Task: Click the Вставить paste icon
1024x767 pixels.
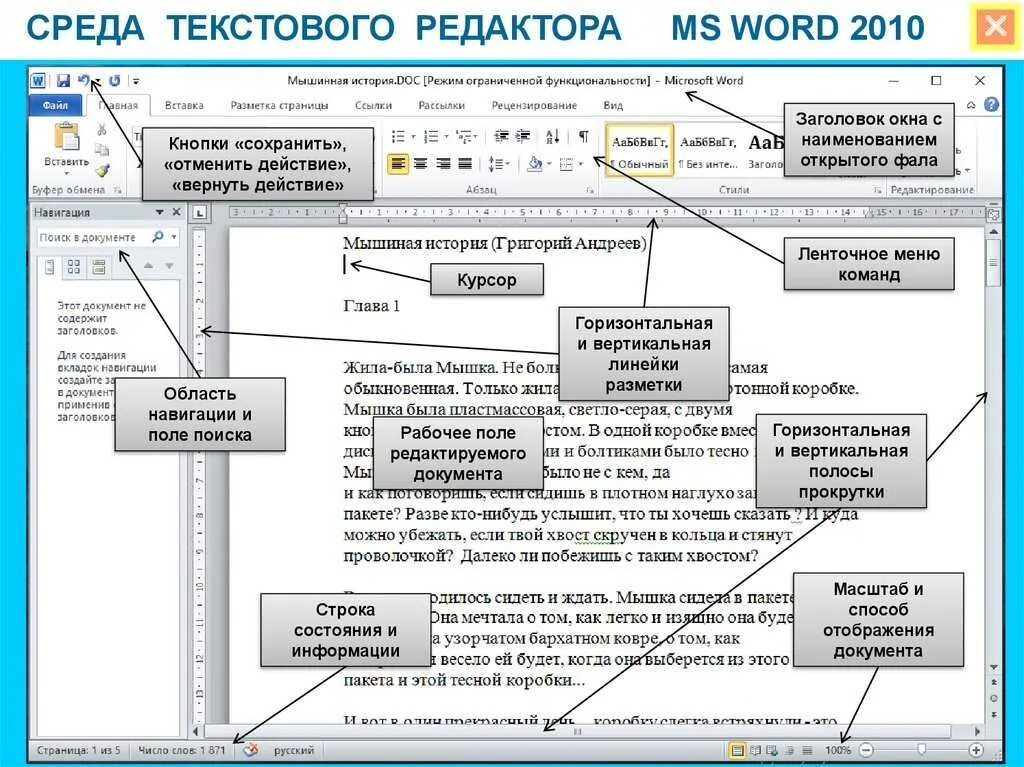Action: point(67,137)
